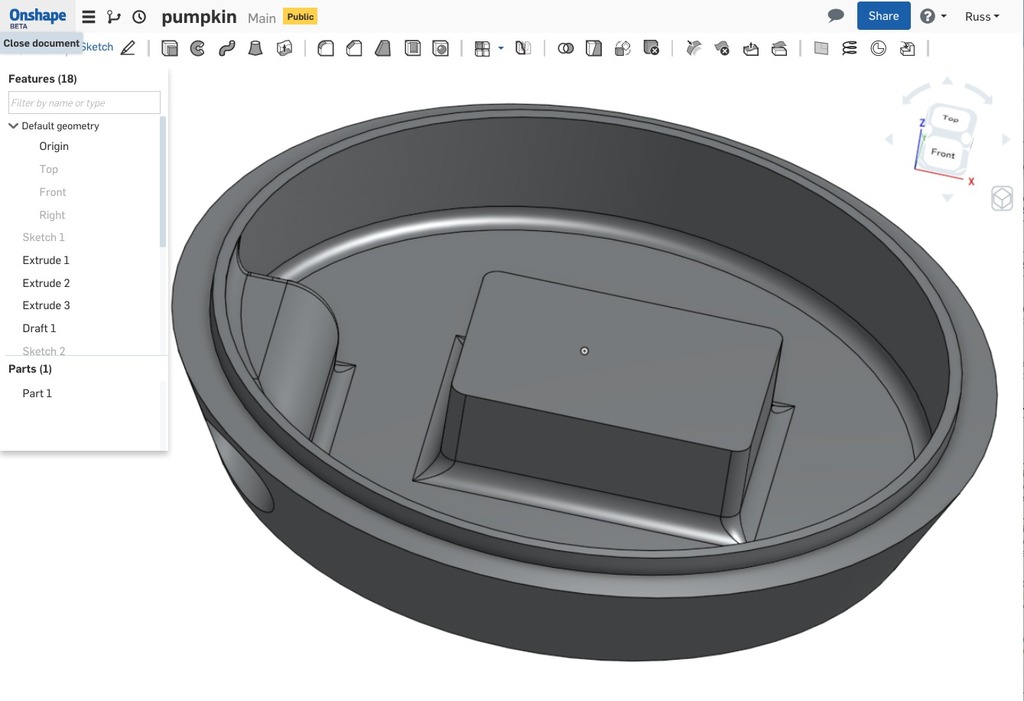Select the Draft tool in toolbar
The height and width of the screenshot is (701, 1024).
coord(383,48)
